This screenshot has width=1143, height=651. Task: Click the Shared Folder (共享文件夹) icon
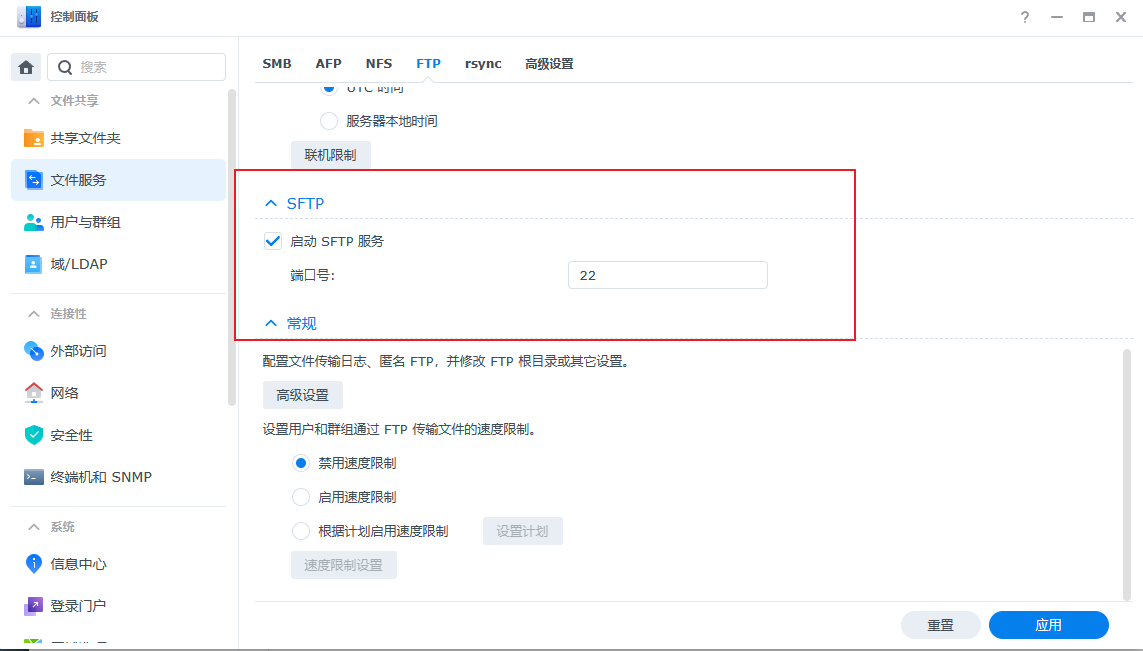[x=34, y=138]
